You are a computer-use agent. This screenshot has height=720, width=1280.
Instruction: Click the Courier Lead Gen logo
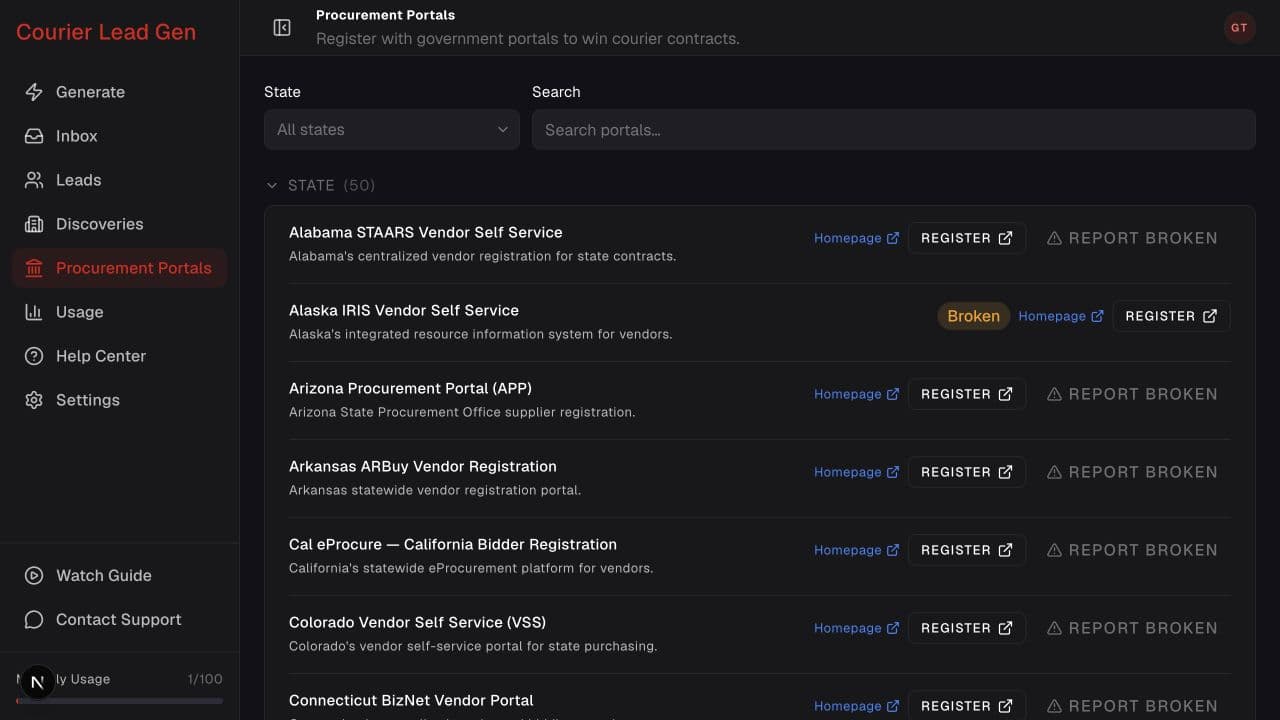click(106, 32)
